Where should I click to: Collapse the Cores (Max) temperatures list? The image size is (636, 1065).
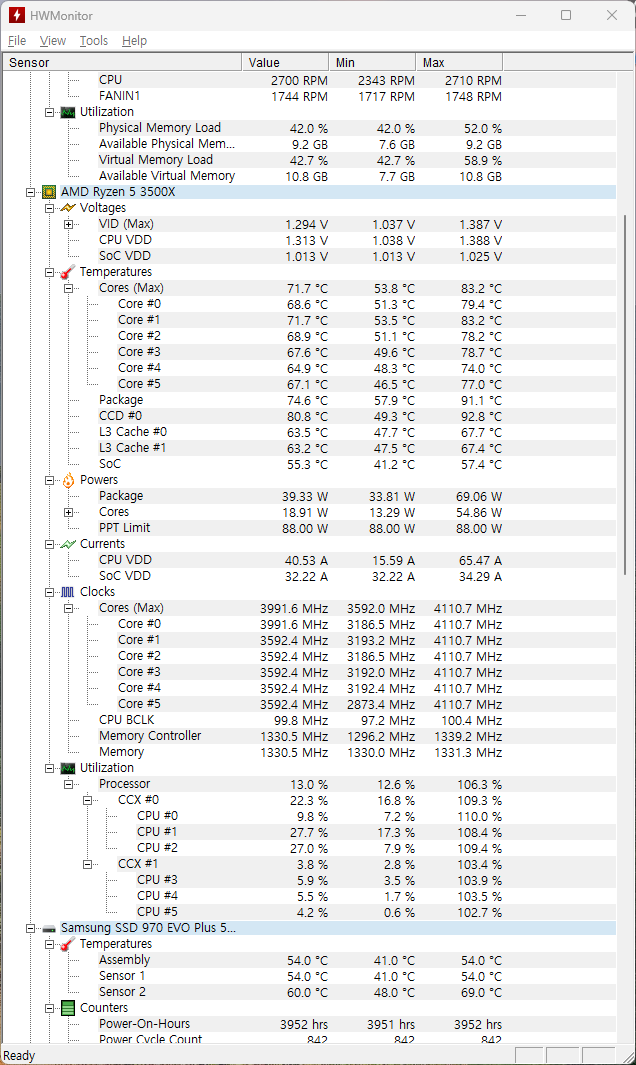tap(69, 288)
